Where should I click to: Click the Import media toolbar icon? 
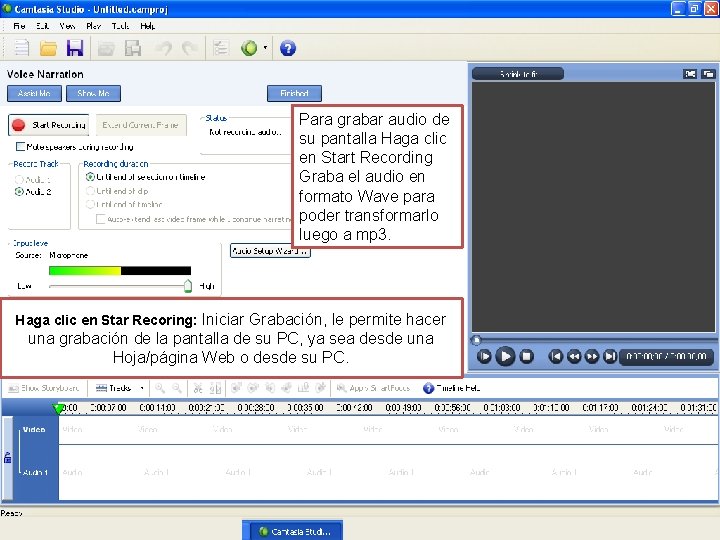tap(106, 48)
